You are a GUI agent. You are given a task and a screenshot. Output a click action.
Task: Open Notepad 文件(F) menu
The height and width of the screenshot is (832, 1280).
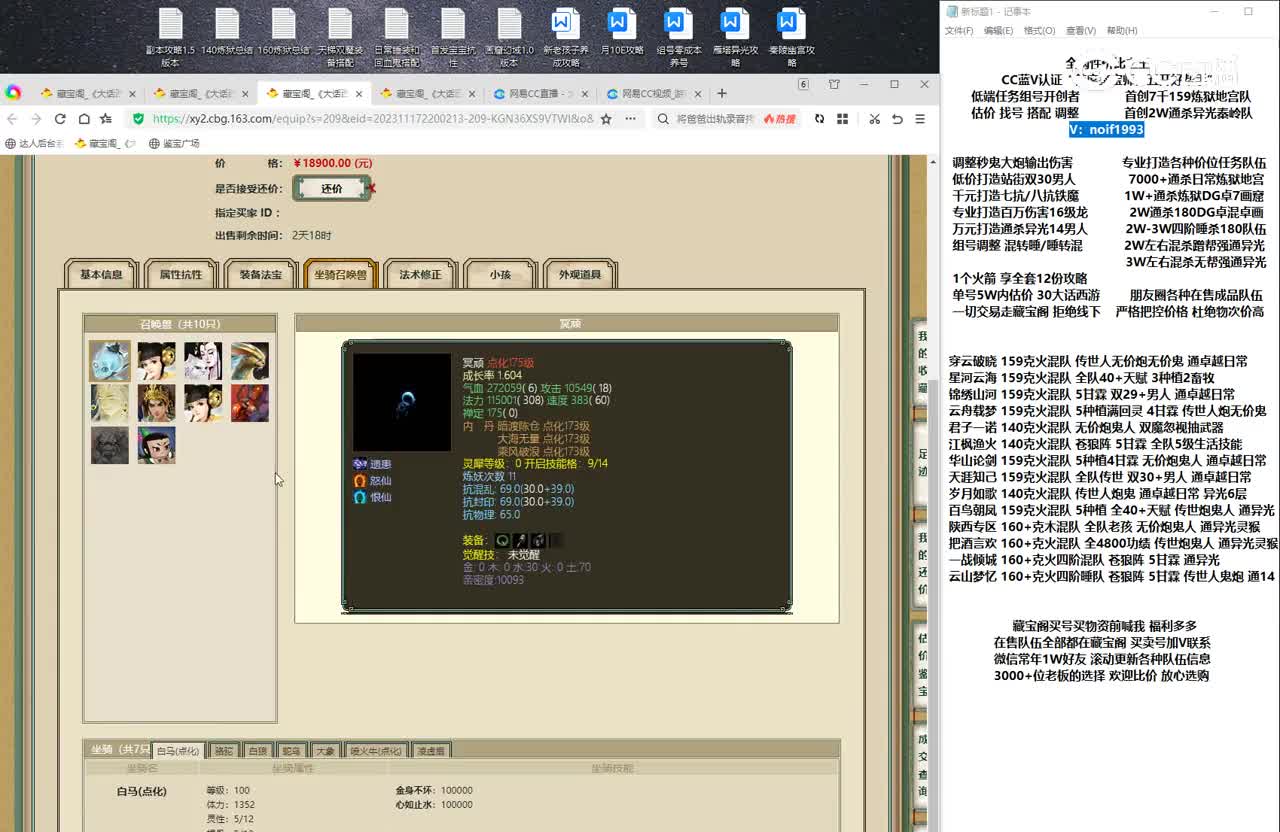click(959, 31)
